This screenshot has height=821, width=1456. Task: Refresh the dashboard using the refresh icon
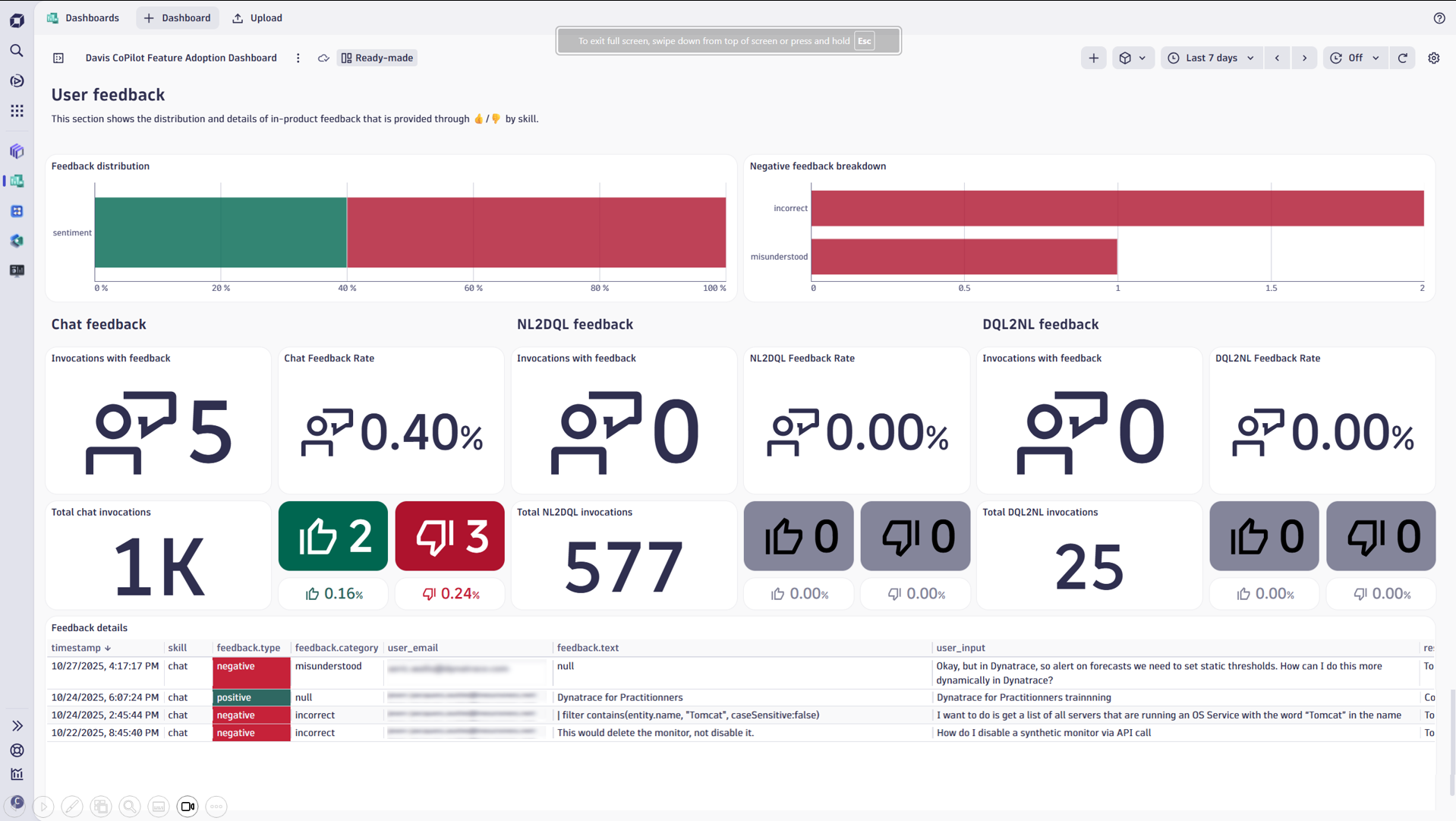coord(1403,58)
